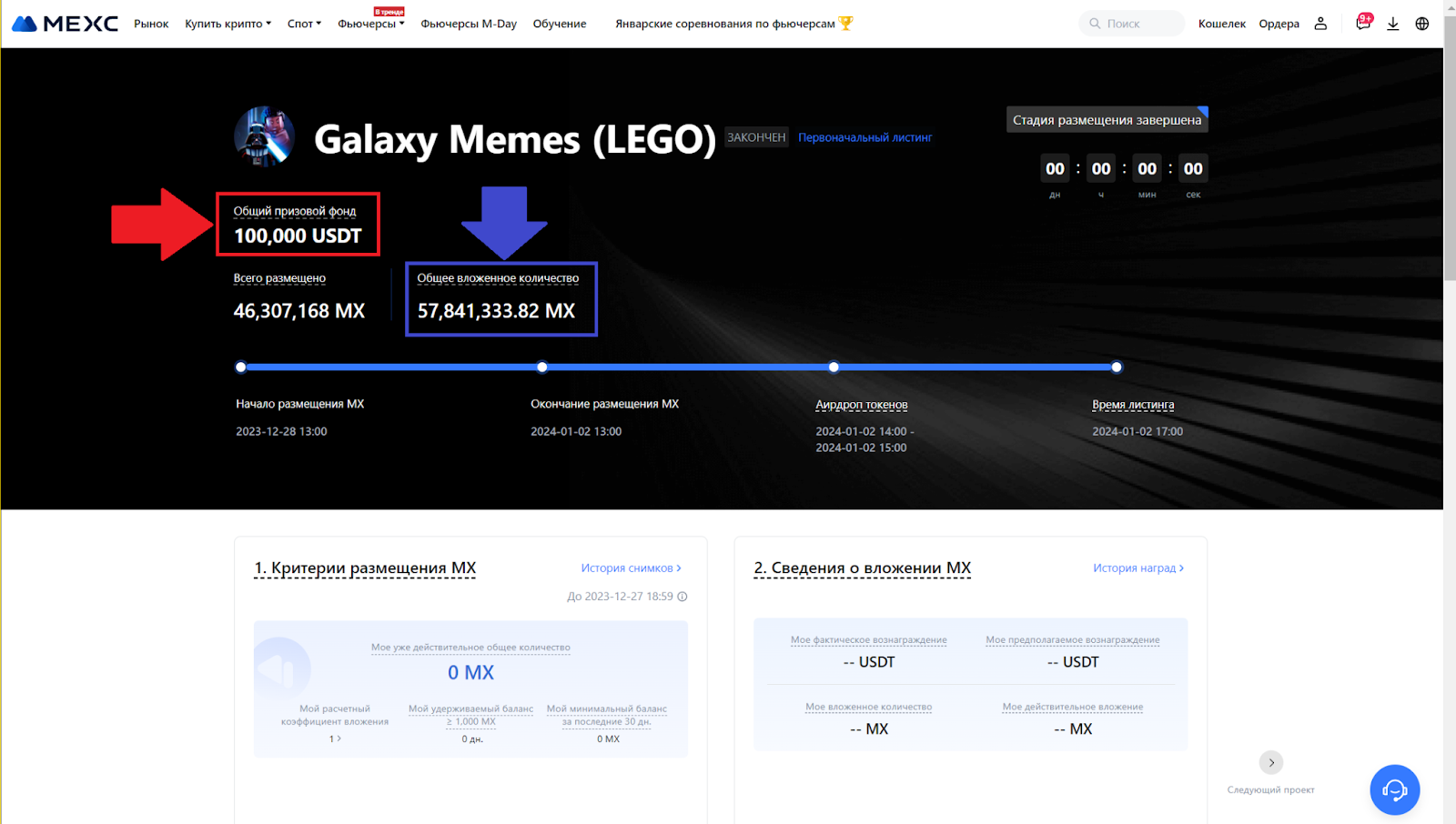Click the Начало размещения MX timeline dot
This screenshot has width=1456, height=824.
pyautogui.click(x=240, y=367)
